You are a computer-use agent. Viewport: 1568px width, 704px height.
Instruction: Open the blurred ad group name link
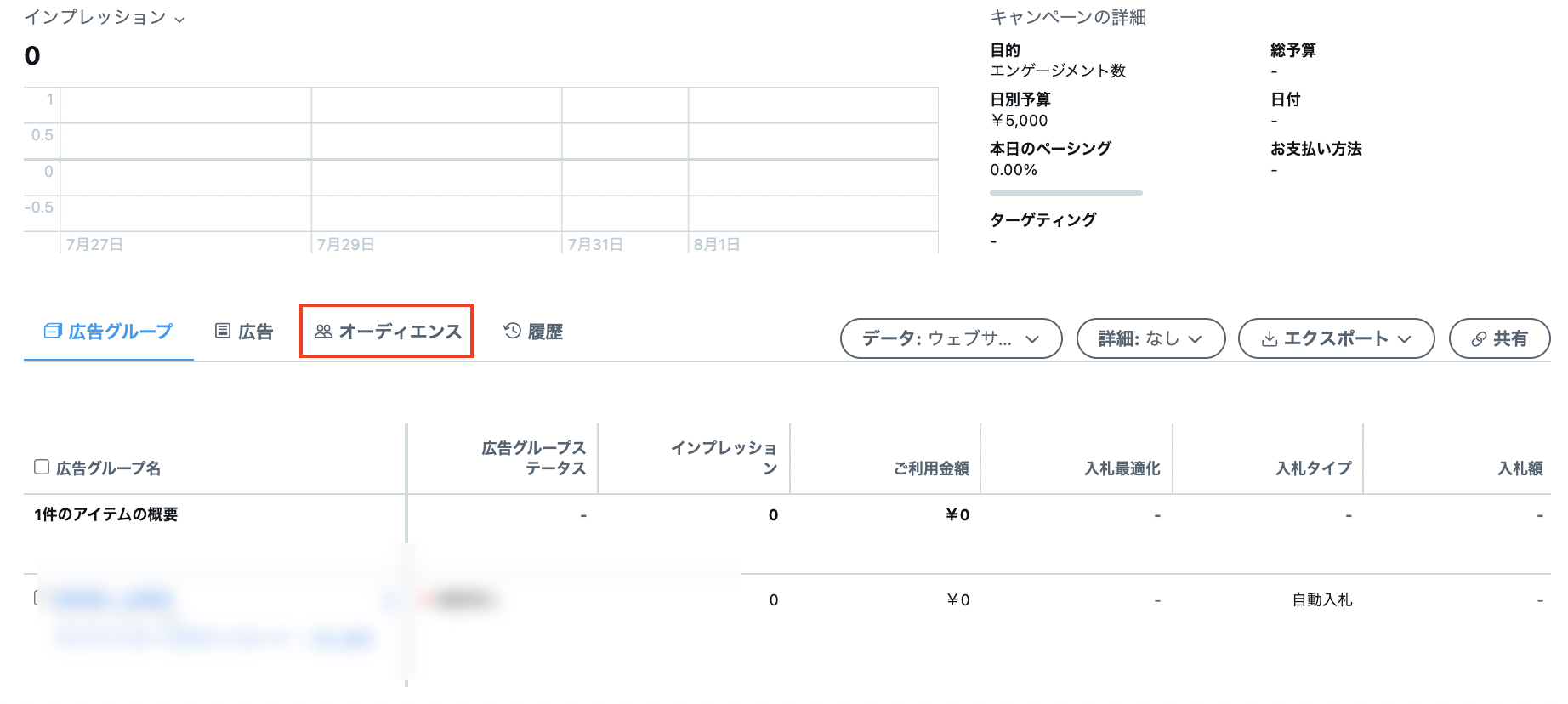click(x=112, y=599)
